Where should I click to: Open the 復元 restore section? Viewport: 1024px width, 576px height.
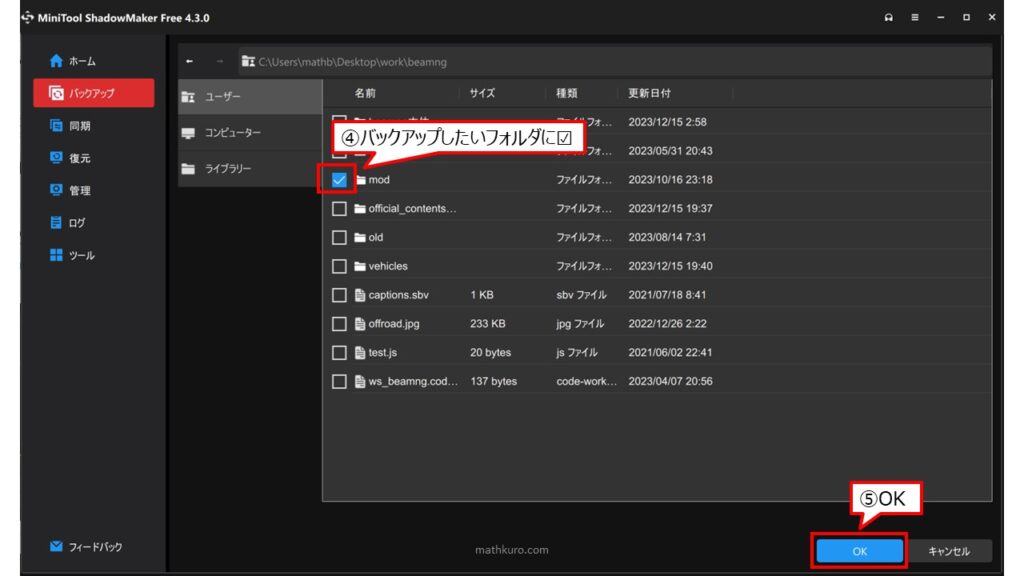click(70, 158)
